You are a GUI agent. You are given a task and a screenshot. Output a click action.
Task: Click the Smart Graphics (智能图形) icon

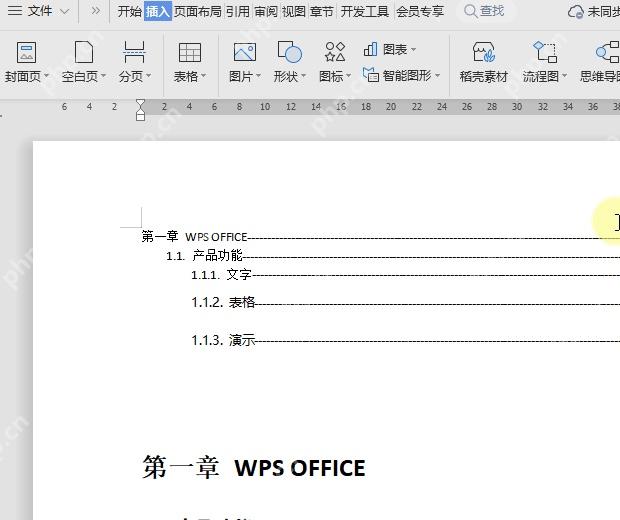371,74
